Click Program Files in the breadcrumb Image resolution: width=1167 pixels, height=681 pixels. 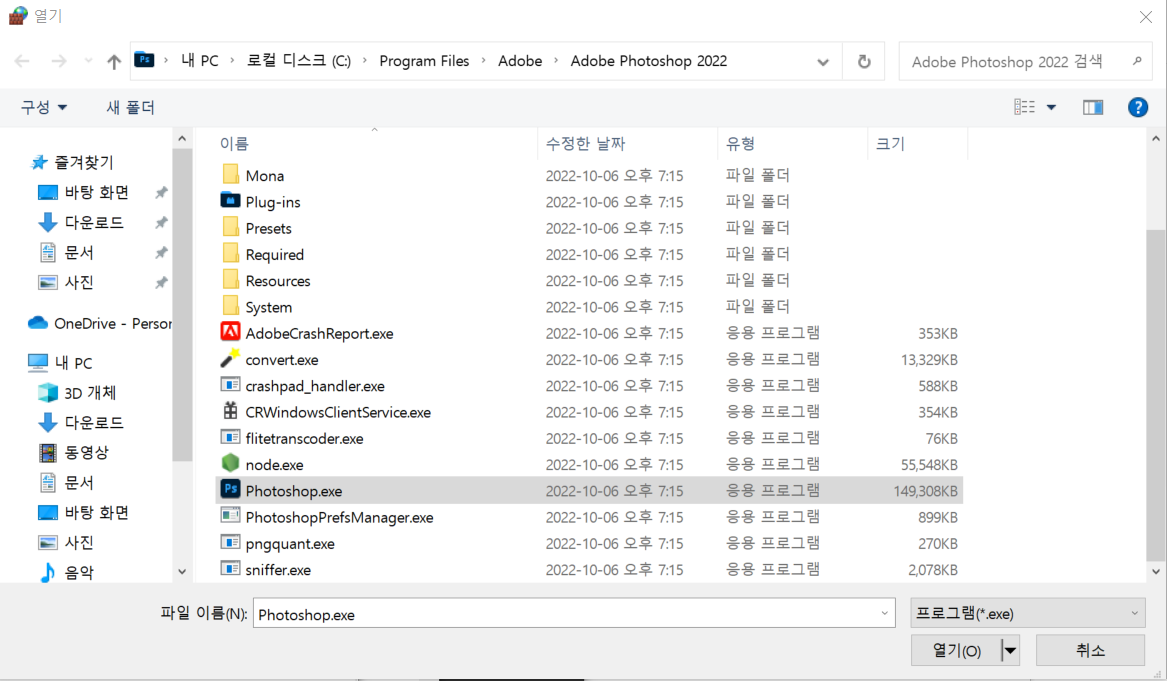pos(424,61)
